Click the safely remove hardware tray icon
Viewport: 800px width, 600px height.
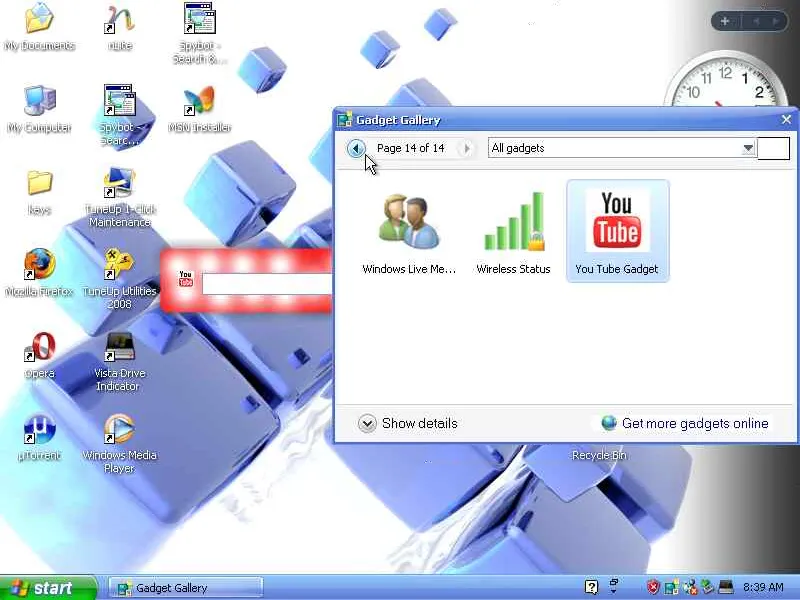coord(707,587)
